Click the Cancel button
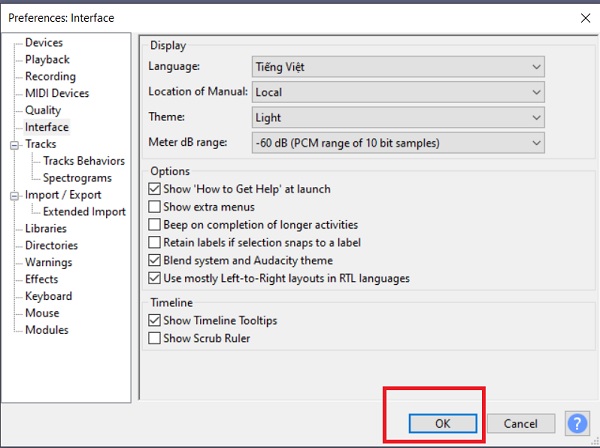Viewport: 600px width, 448px height. point(520,424)
